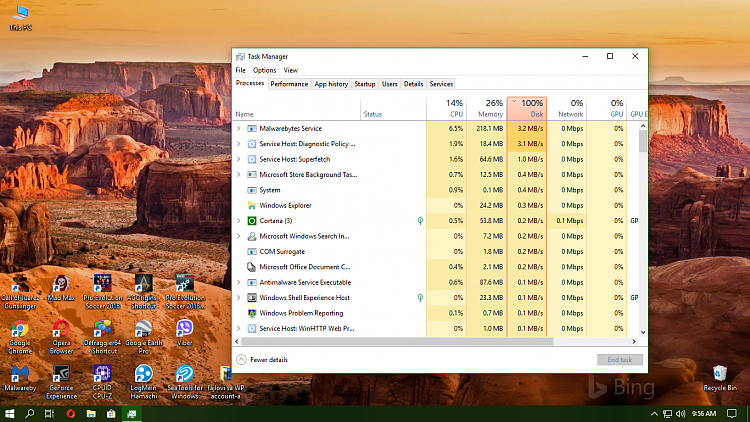The height and width of the screenshot is (422, 750).
Task: Switch to the Performance tab
Action: click(289, 84)
